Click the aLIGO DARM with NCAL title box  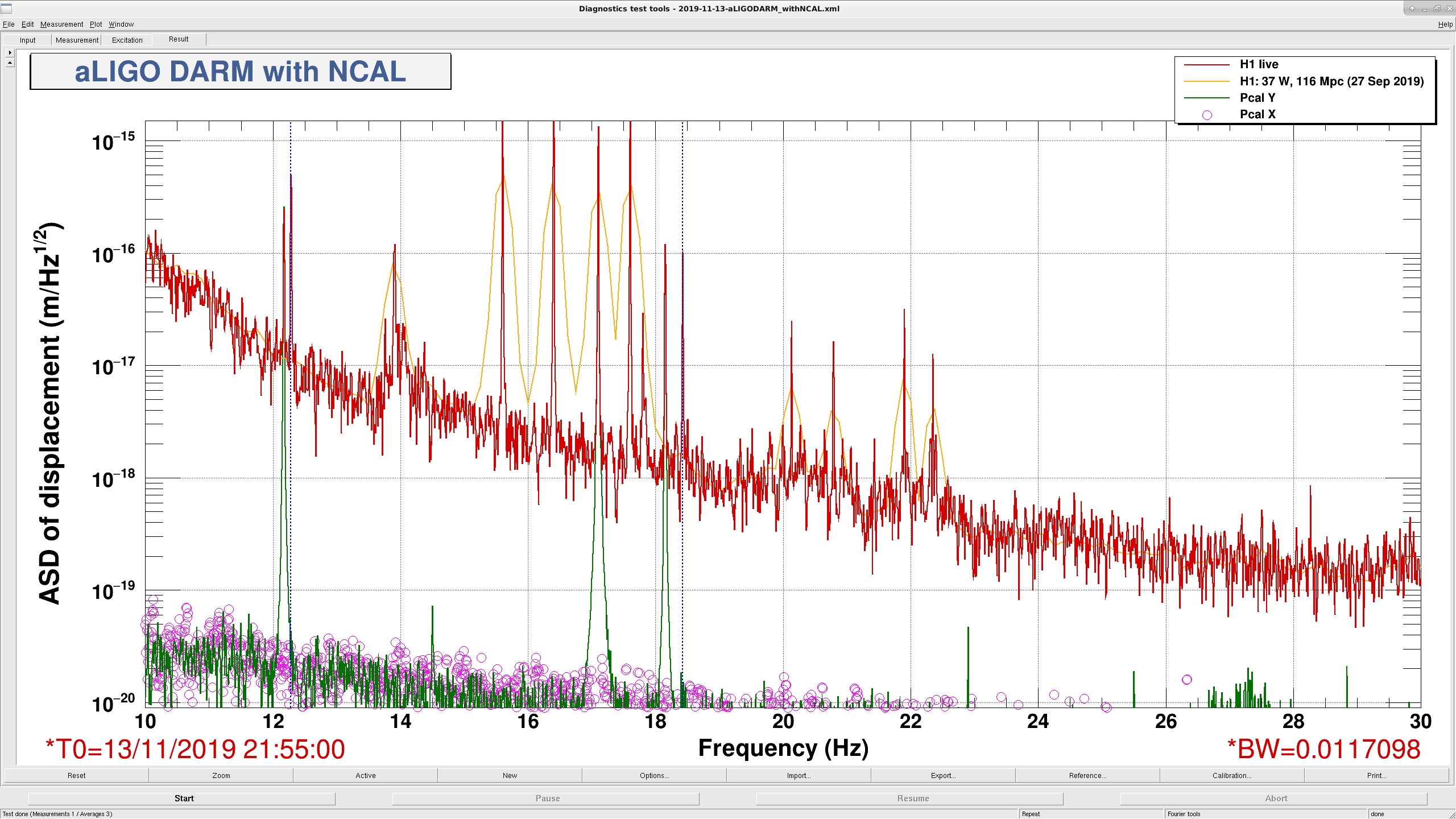241,72
